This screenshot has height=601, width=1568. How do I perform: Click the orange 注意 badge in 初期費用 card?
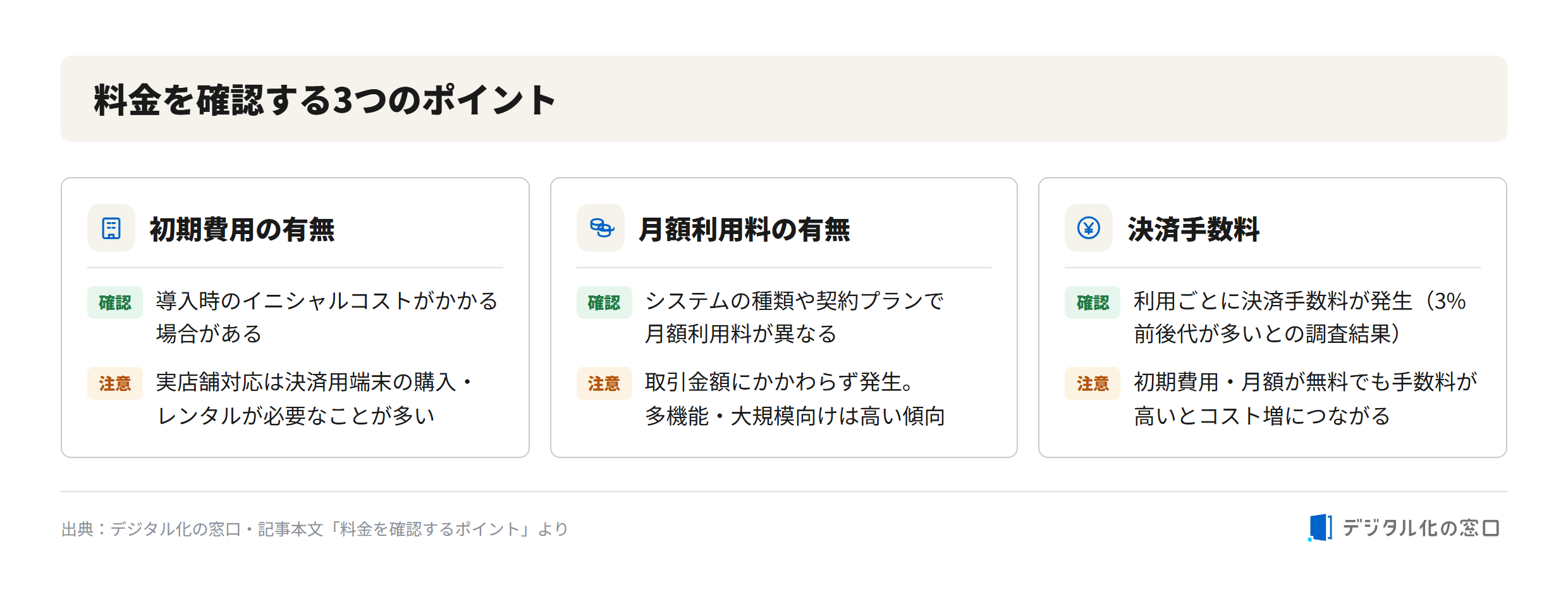click(115, 383)
